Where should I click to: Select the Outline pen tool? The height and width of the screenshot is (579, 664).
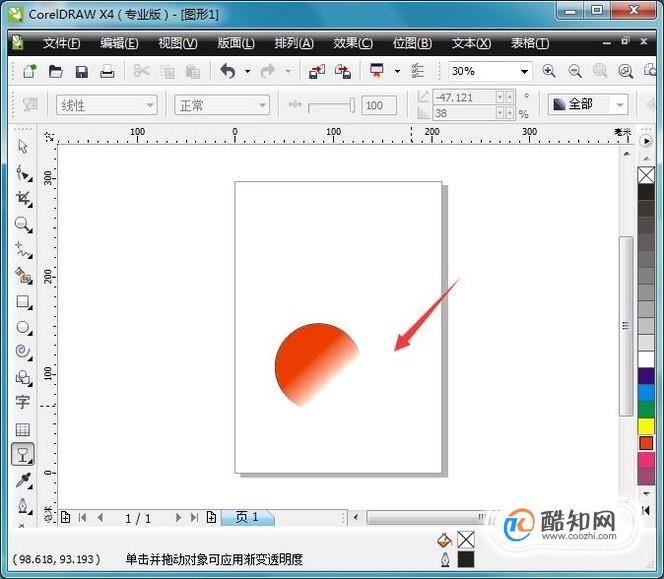tap(23, 506)
